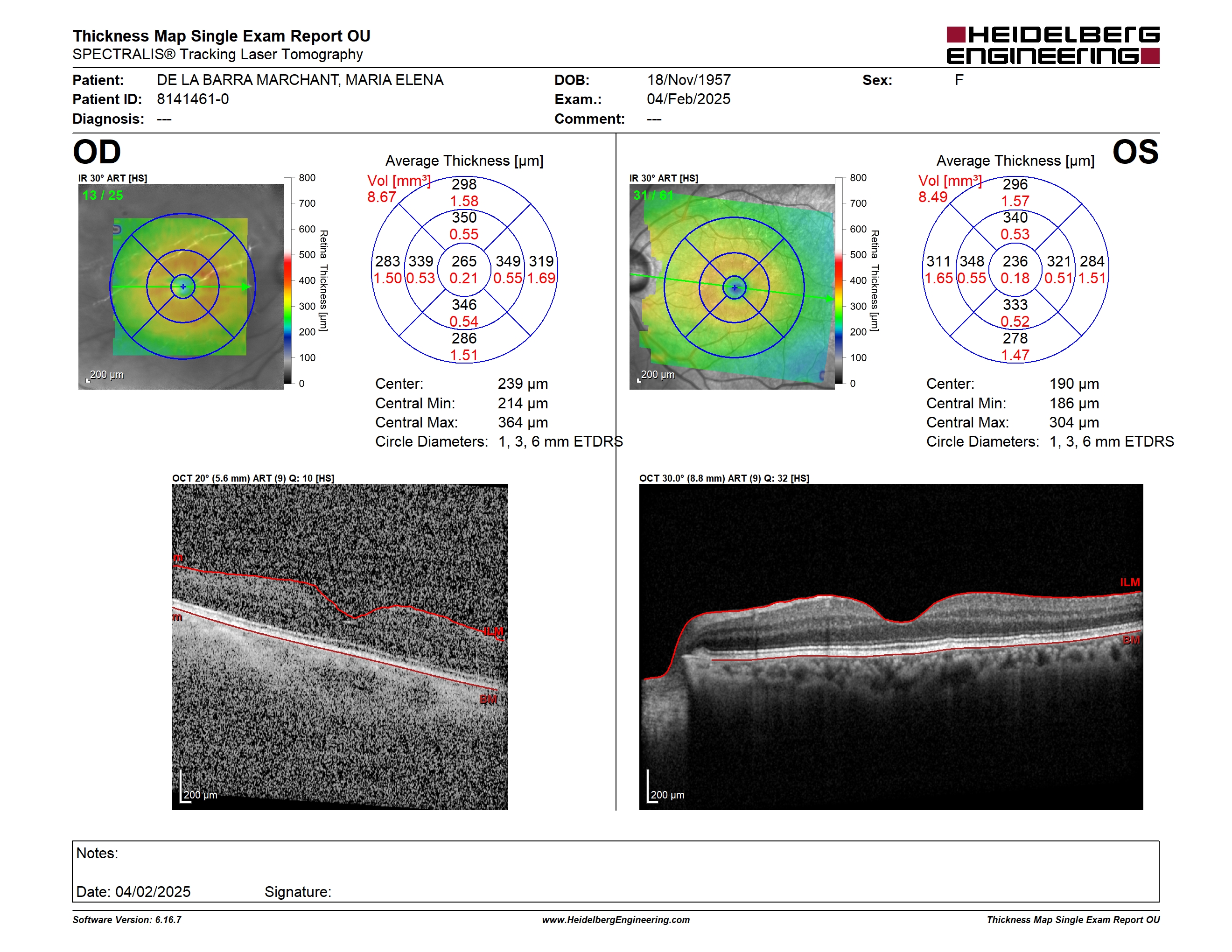
Task: Click OS Central Max value '304 µm'
Action: (1074, 422)
